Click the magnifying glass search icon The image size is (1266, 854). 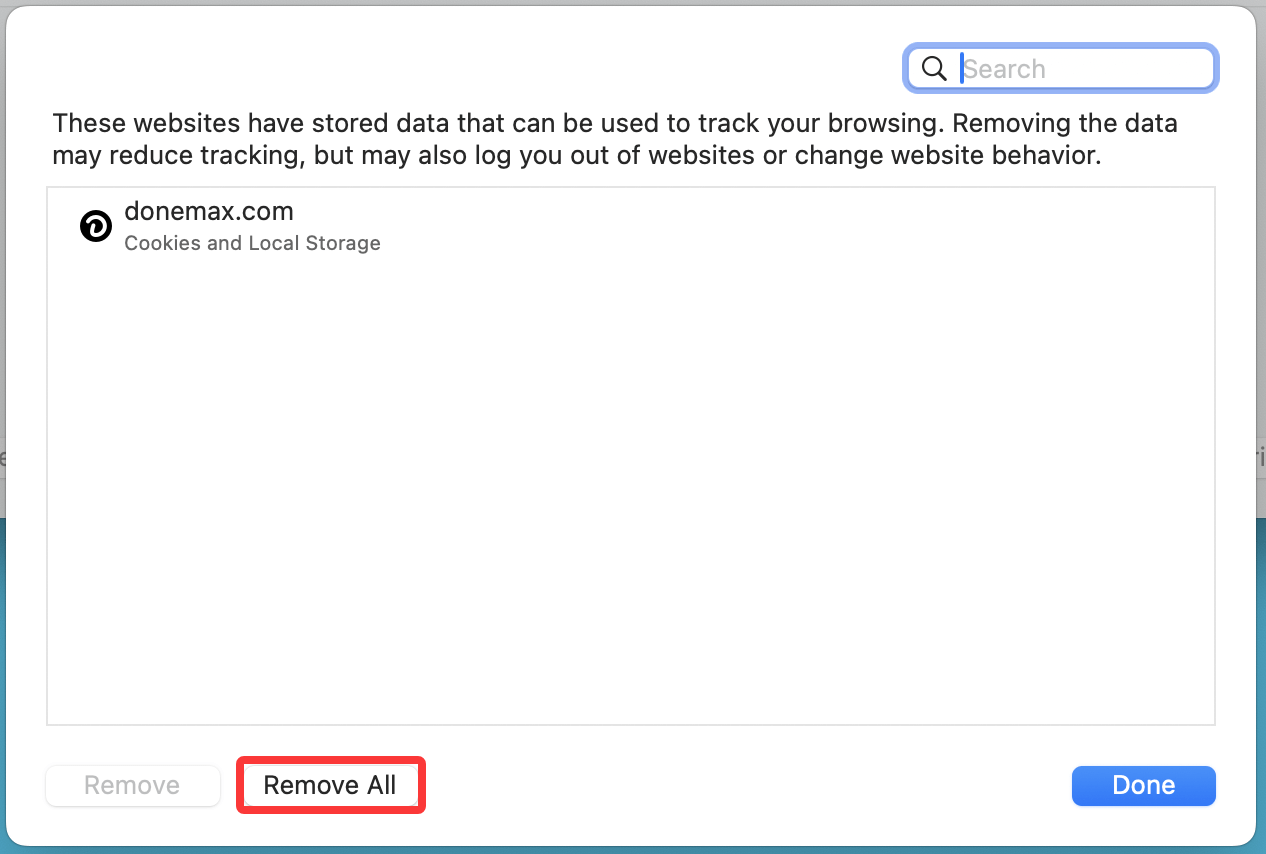point(934,68)
